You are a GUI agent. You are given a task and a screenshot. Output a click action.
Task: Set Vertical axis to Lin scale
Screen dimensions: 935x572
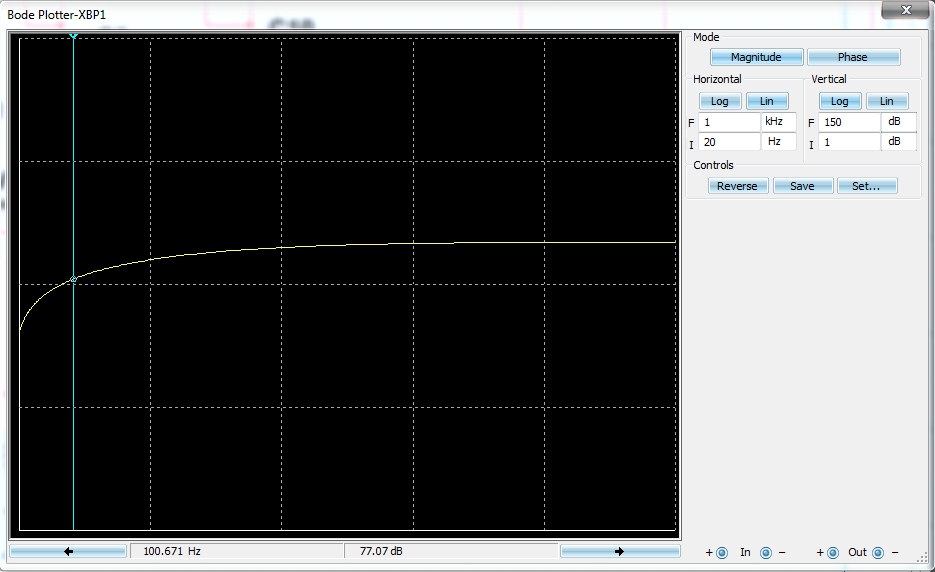click(x=886, y=101)
